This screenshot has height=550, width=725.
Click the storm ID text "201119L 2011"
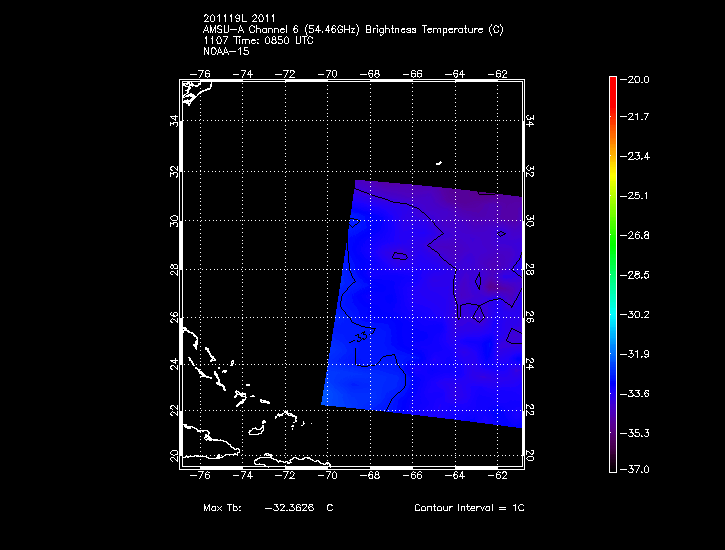(x=239, y=18)
